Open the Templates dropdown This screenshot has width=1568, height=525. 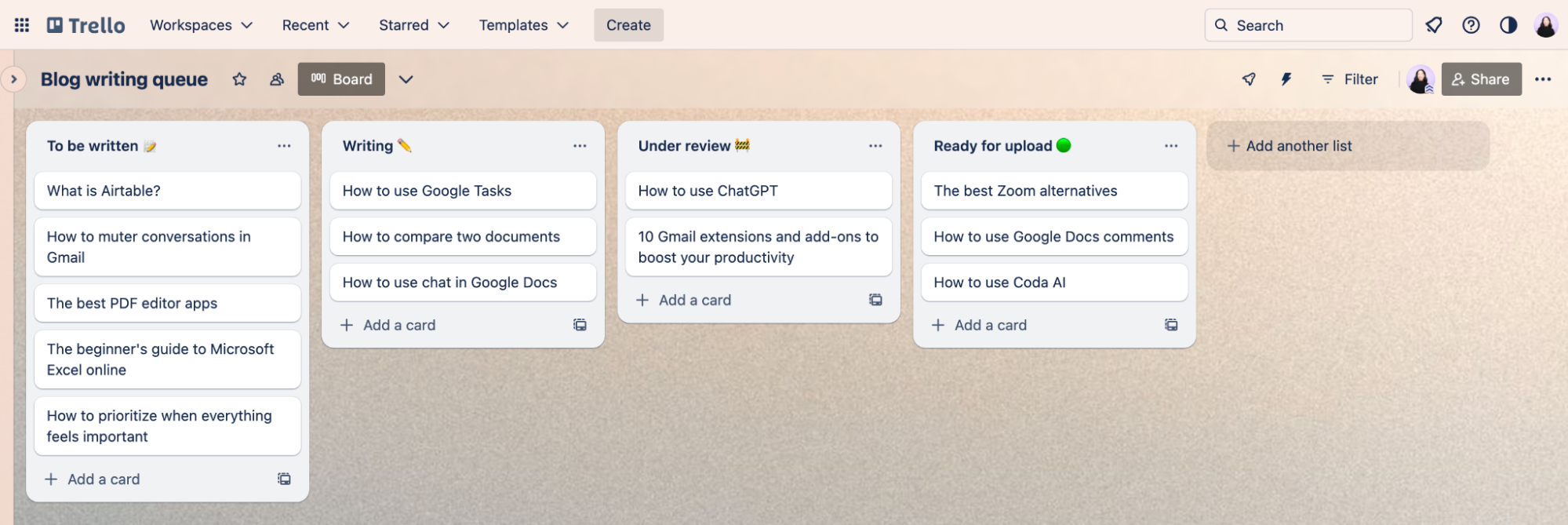pos(523,25)
